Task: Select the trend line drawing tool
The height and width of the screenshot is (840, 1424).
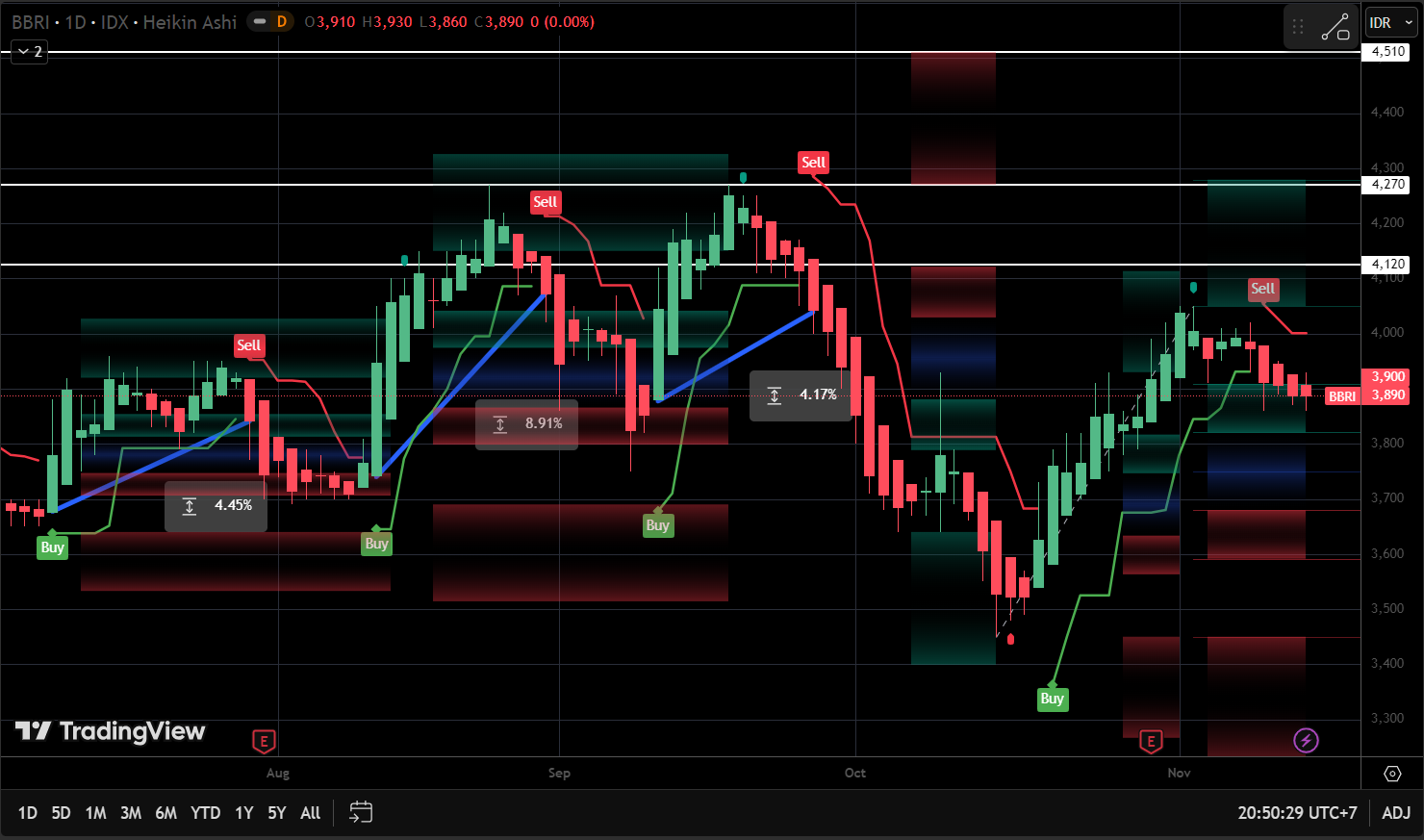Action: (x=1335, y=28)
